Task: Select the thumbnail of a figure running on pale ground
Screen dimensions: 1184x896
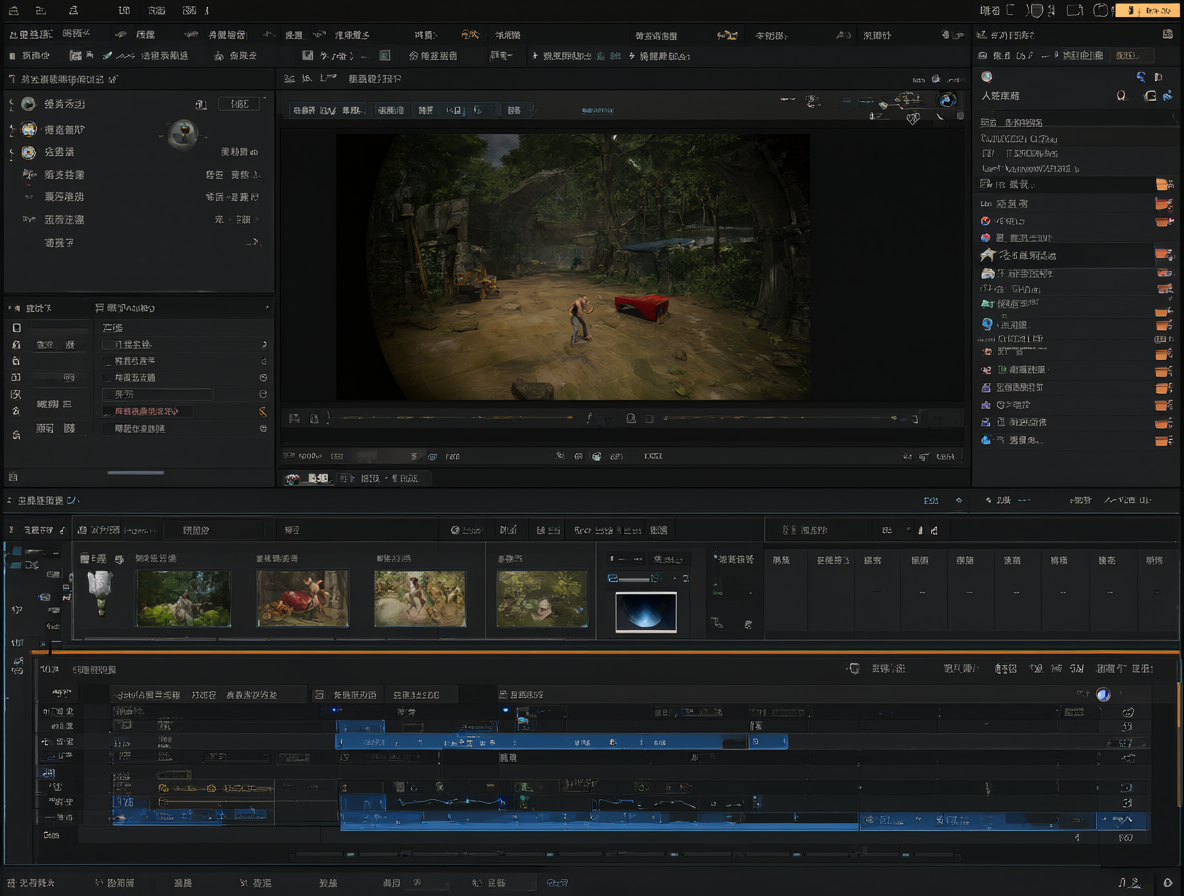Action: pyautogui.click(x=420, y=598)
